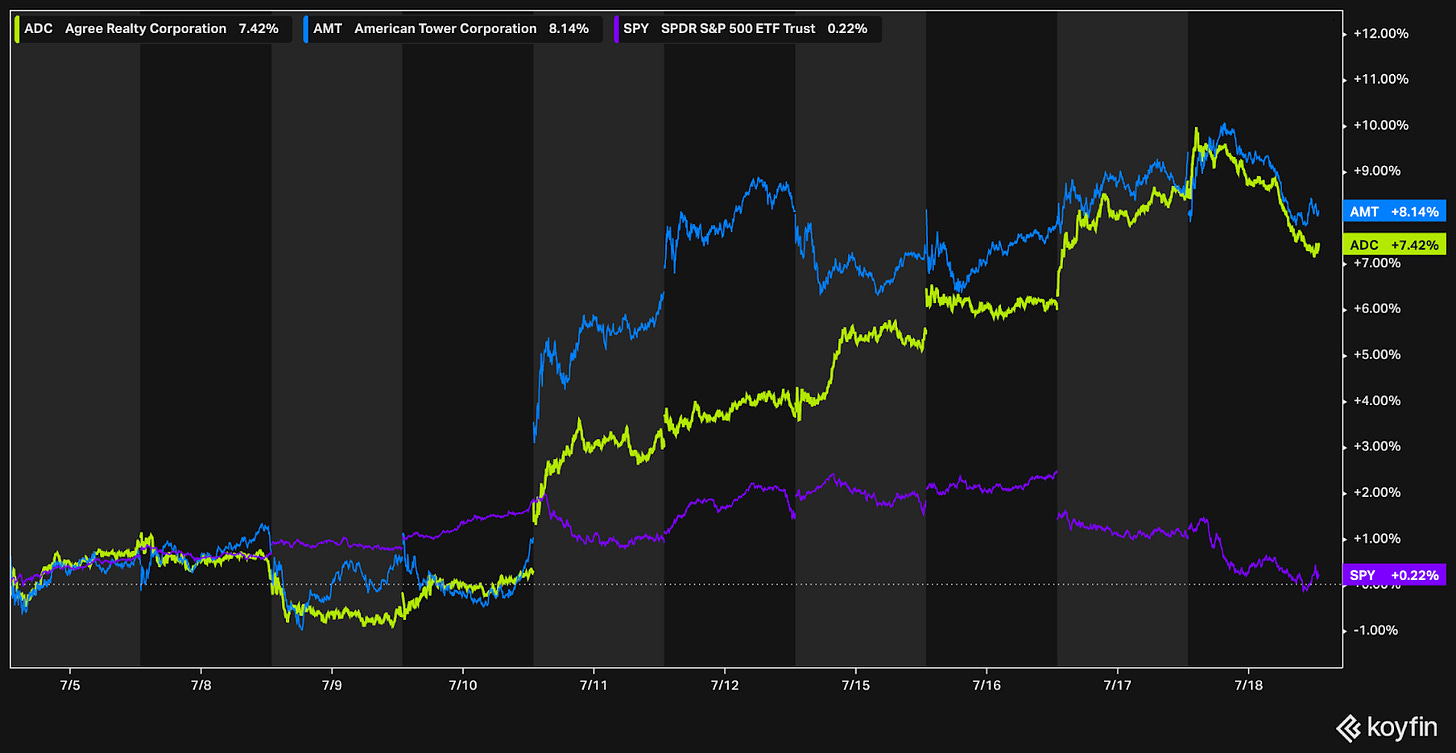Click the +10.00% axis value
The height and width of the screenshot is (753, 1456).
[1381, 125]
